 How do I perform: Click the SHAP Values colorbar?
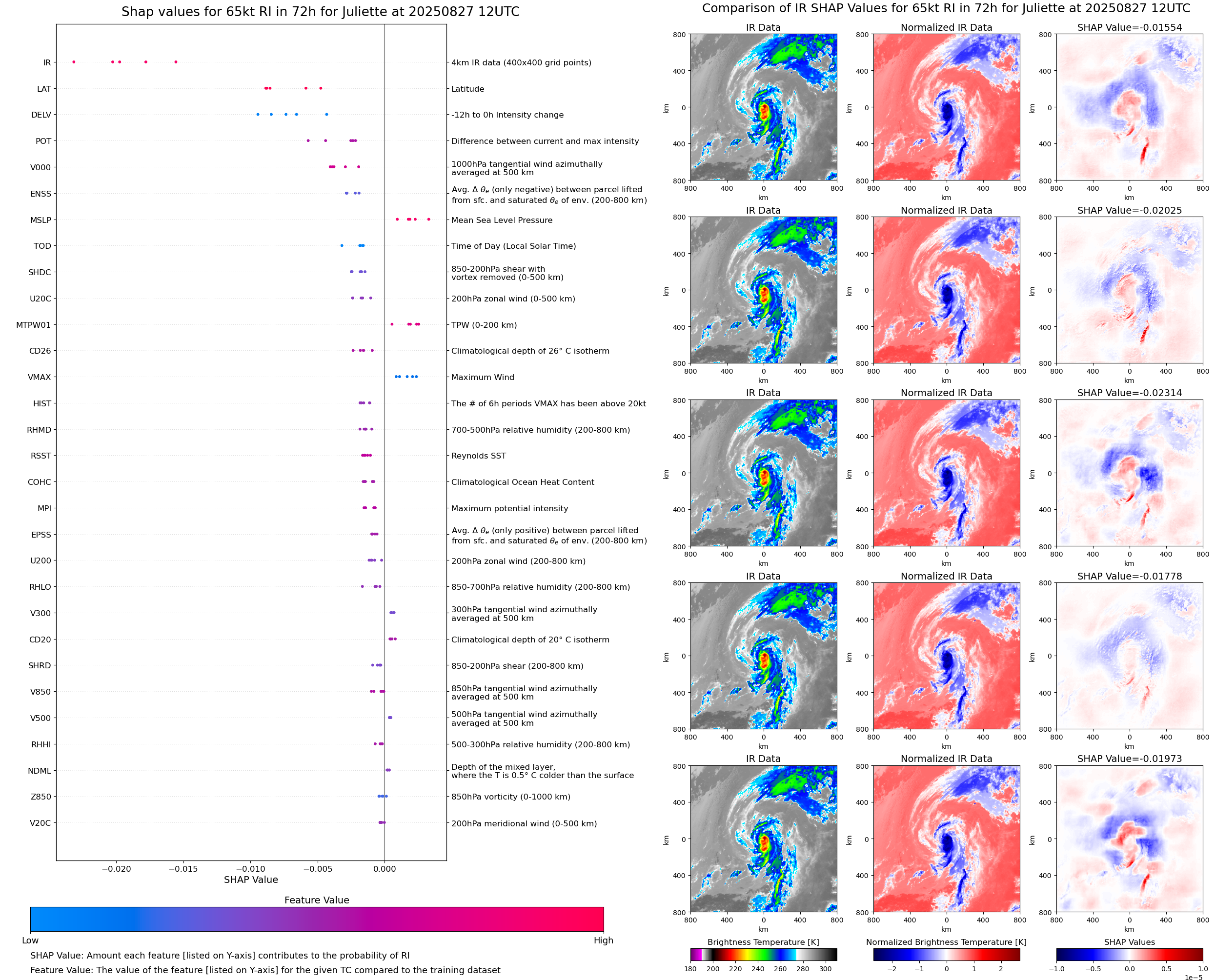pos(1129,955)
